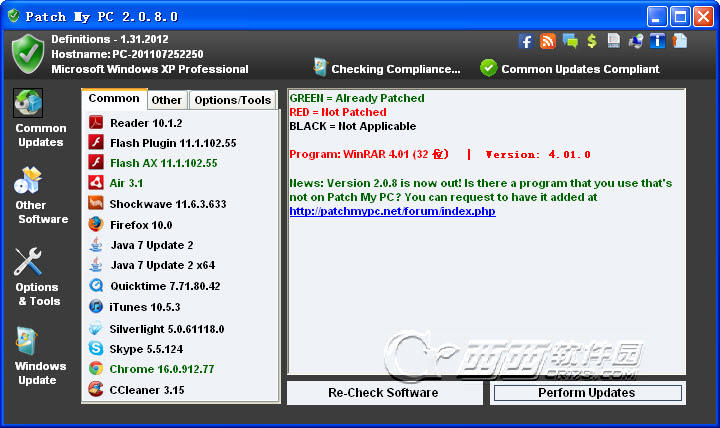Click the Firefox 10.0 icon
Viewport: 720px width, 428px height.
[96, 224]
